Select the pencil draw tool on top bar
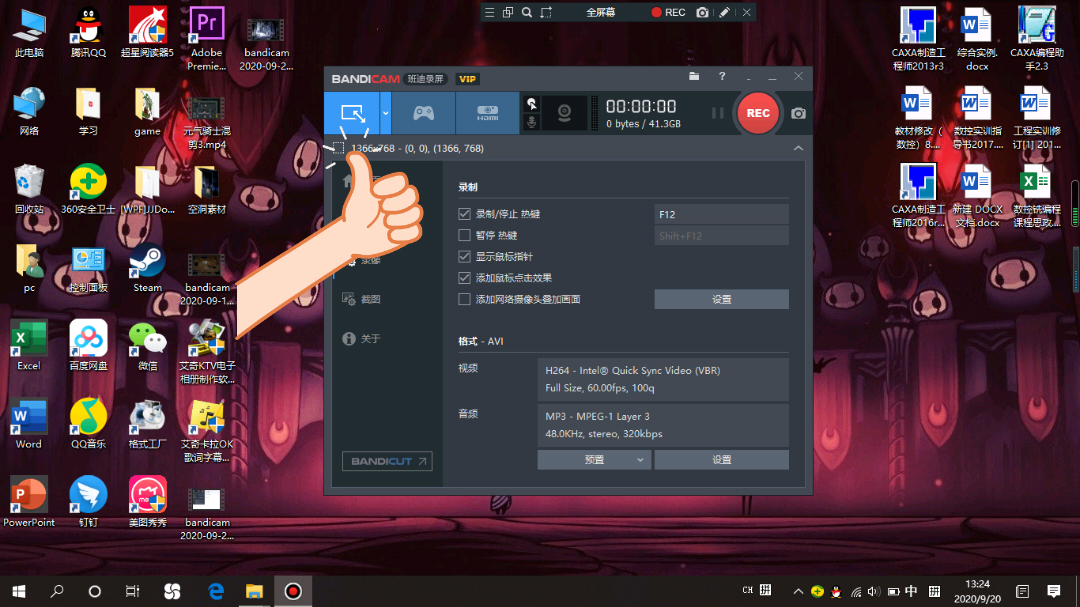 [725, 12]
